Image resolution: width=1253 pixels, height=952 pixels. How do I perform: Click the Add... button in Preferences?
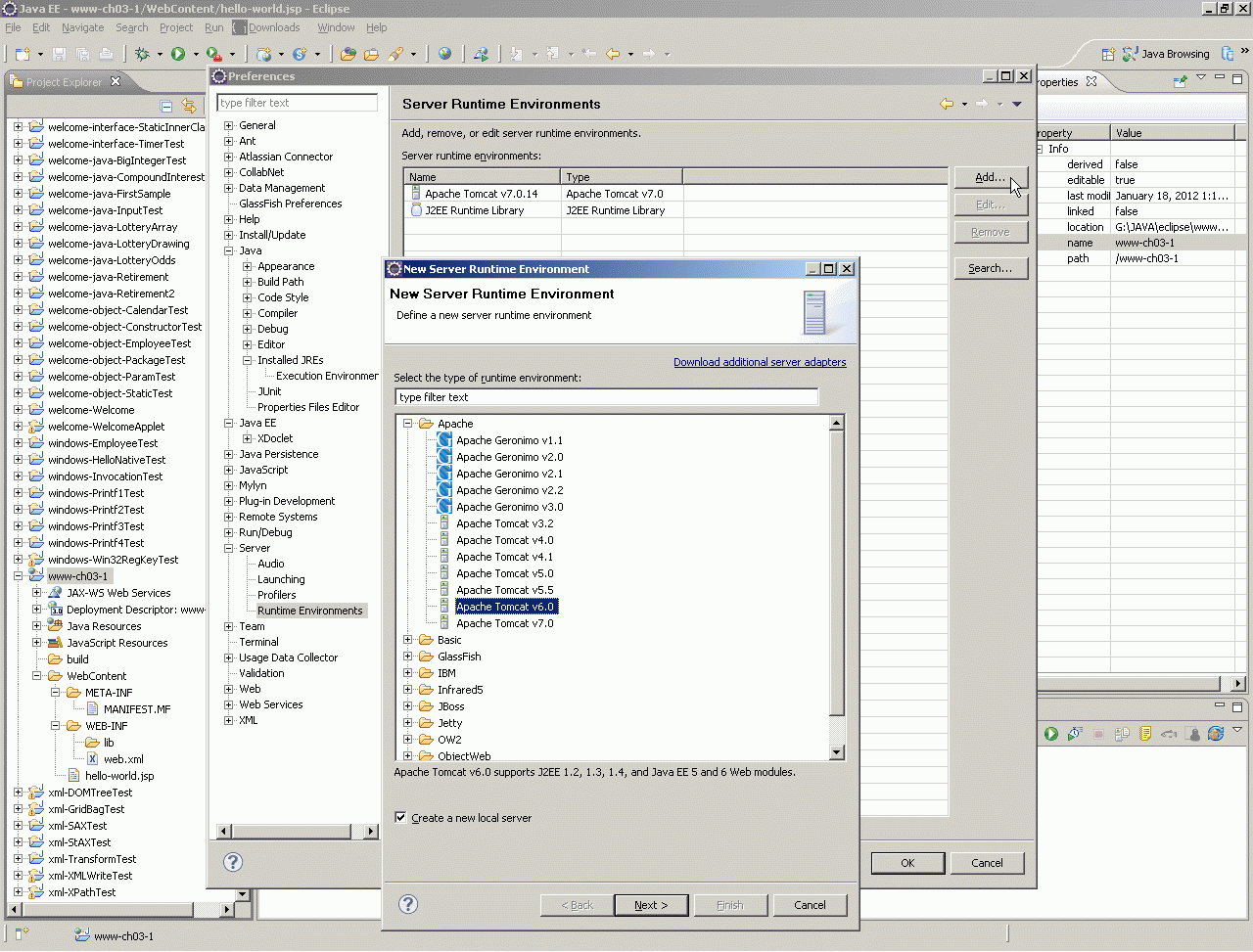tap(991, 177)
